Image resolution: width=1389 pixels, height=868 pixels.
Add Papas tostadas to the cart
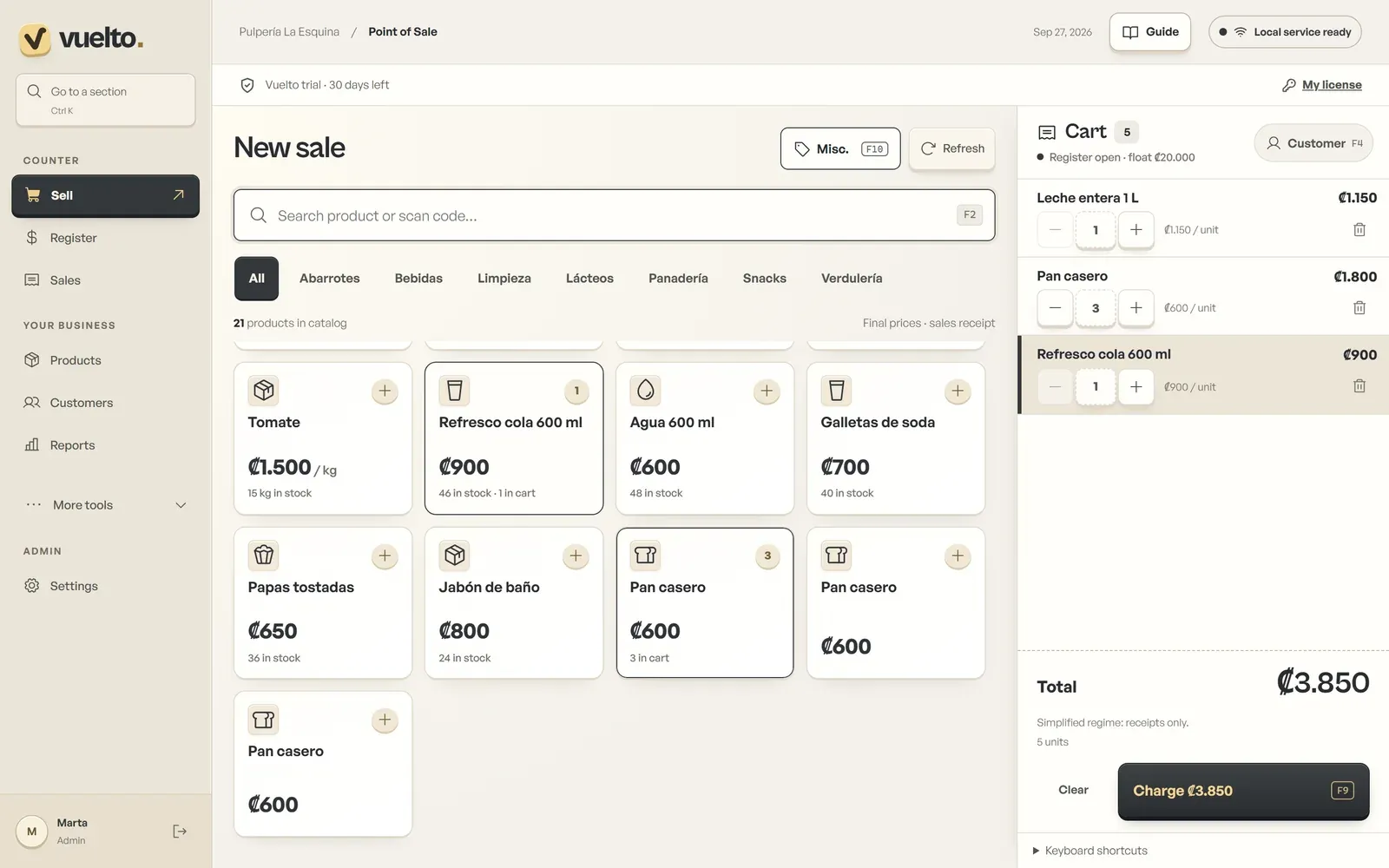tap(385, 556)
